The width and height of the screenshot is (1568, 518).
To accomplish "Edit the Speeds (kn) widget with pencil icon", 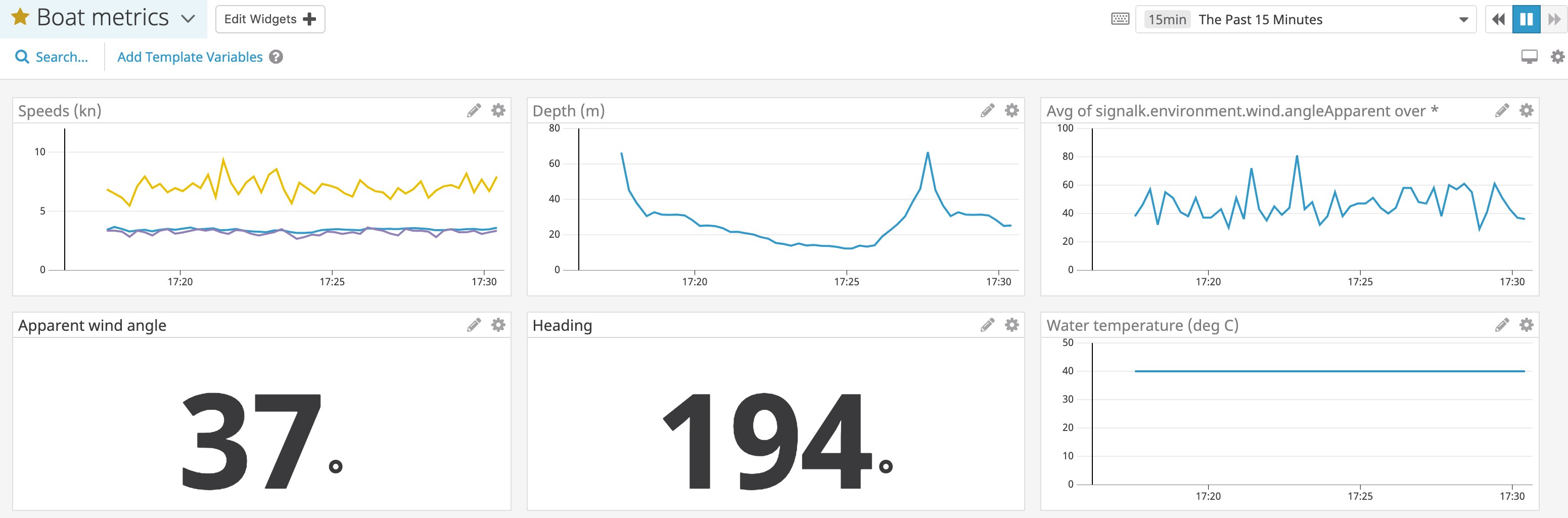I will pyautogui.click(x=474, y=111).
